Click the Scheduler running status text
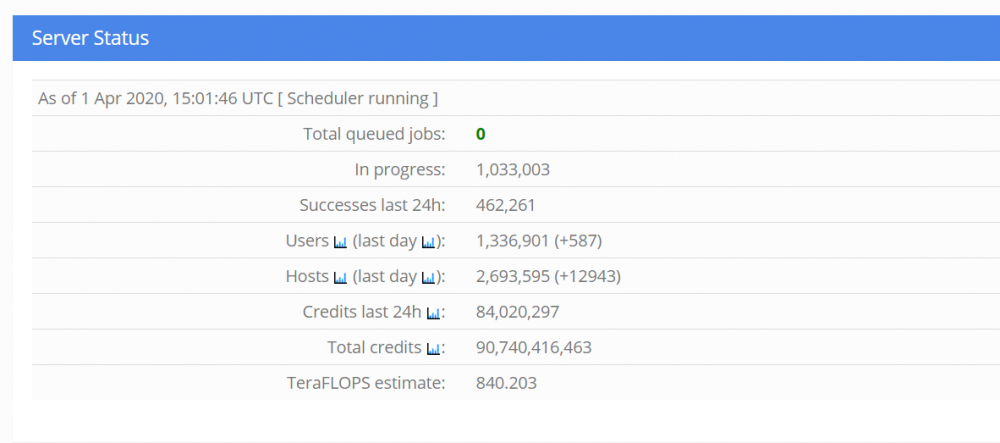Image resolution: width=1000 pixels, height=443 pixels. [358, 99]
